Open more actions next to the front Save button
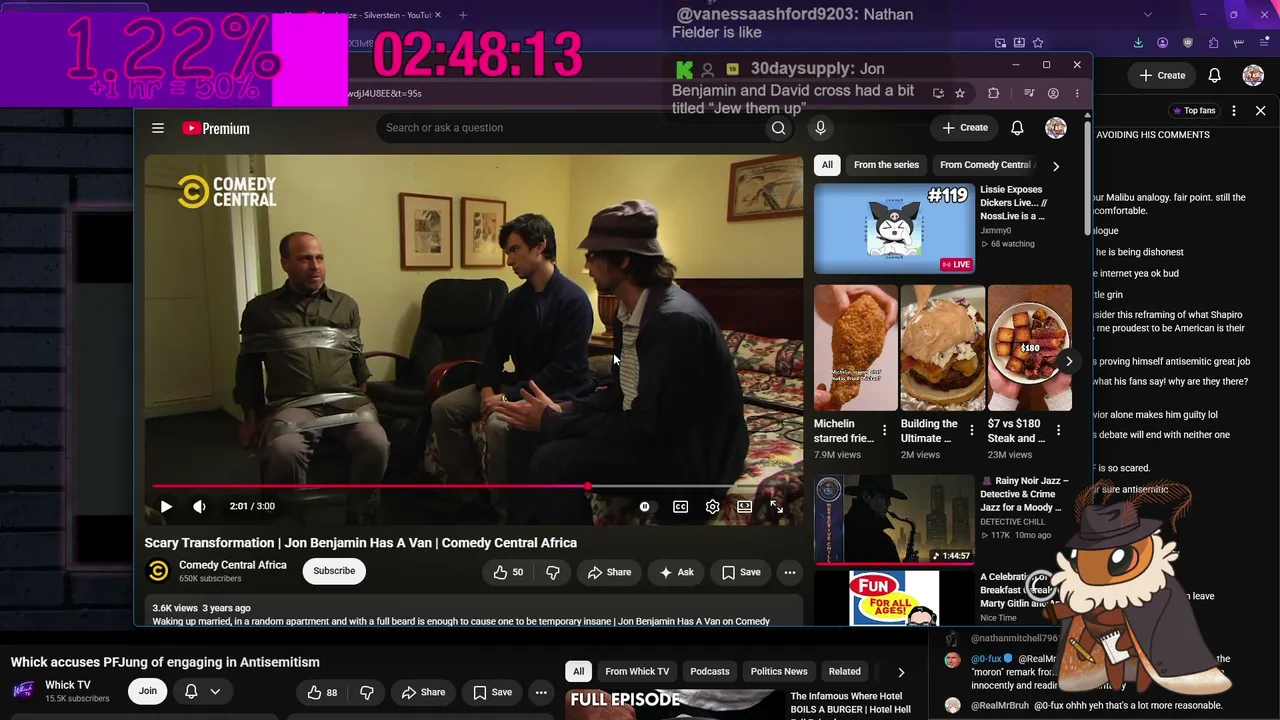Image resolution: width=1280 pixels, height=720 pixels. coord(790,572)
